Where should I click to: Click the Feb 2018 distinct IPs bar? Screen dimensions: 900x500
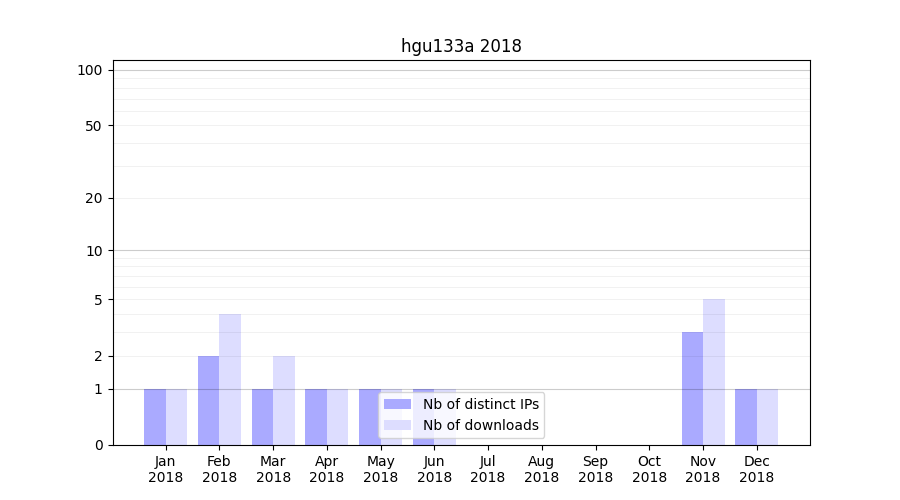click(208, 400)
